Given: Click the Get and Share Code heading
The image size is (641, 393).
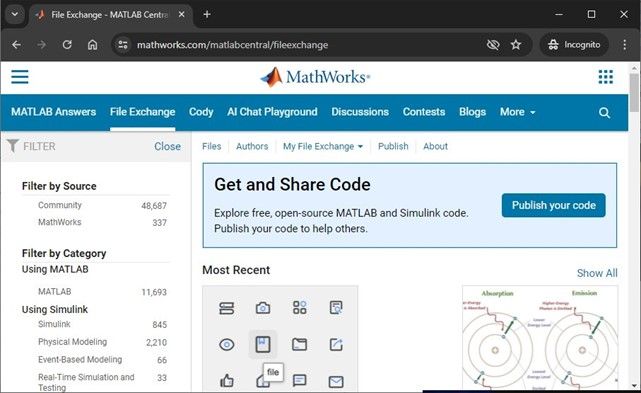Looking at the screenshot, I should coord(292,184).
